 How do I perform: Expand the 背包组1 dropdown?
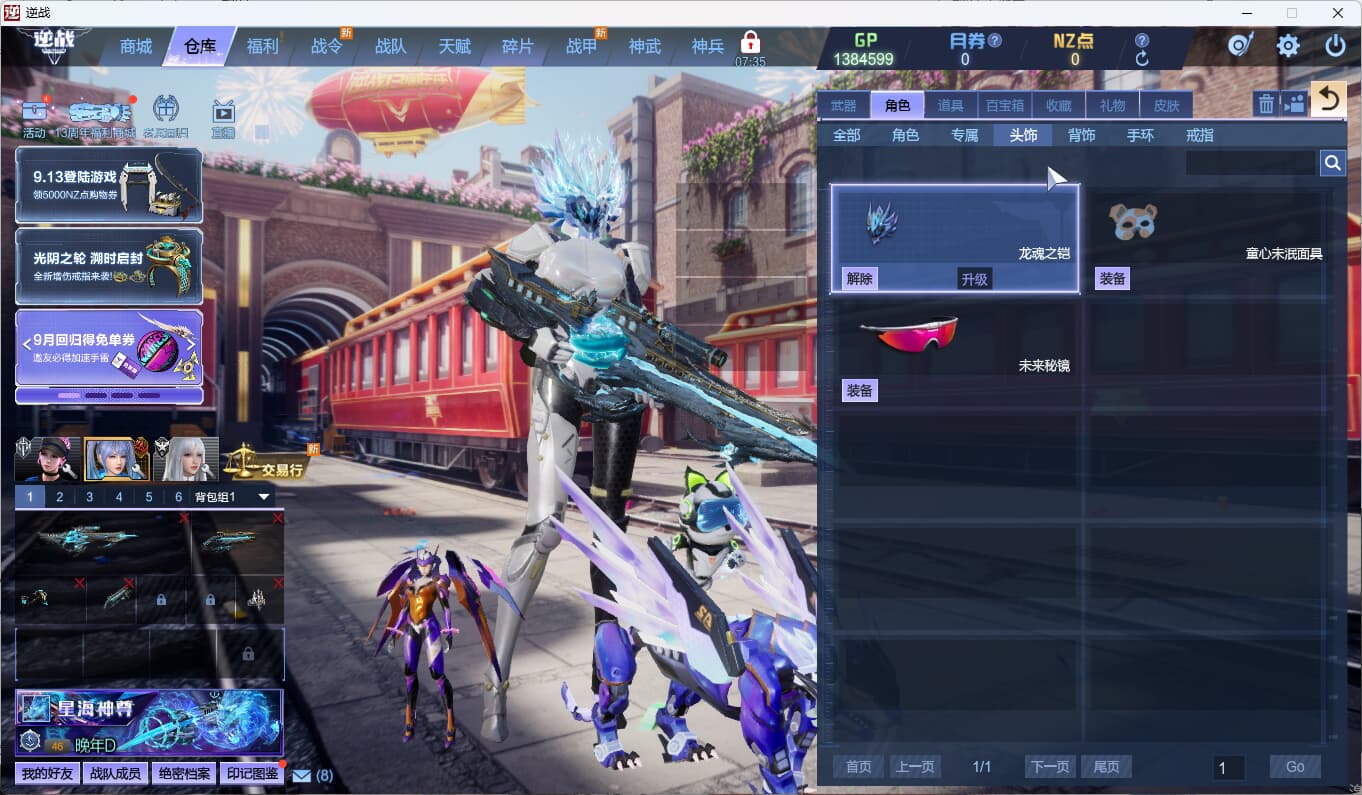[264, 497]
